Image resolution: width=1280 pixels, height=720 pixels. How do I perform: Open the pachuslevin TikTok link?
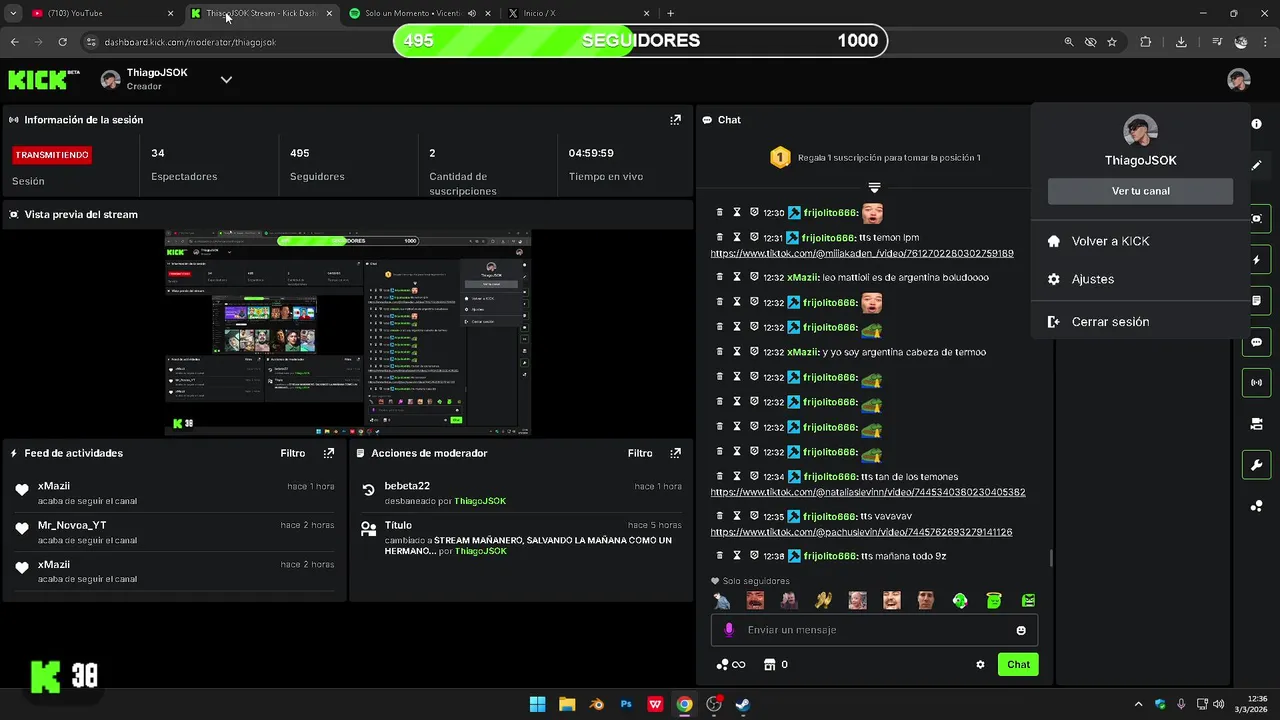(861, 532)
